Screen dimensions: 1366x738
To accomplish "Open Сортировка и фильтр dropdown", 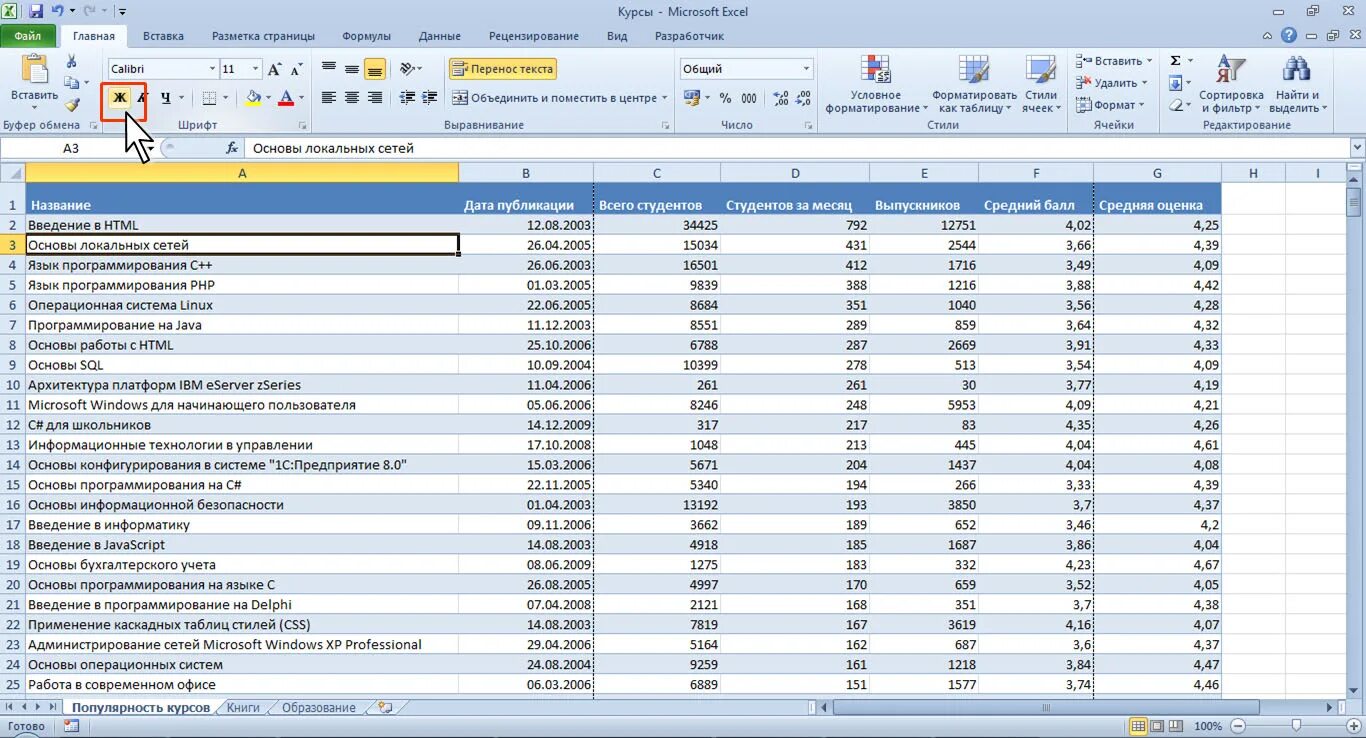I will point(1231,84).
